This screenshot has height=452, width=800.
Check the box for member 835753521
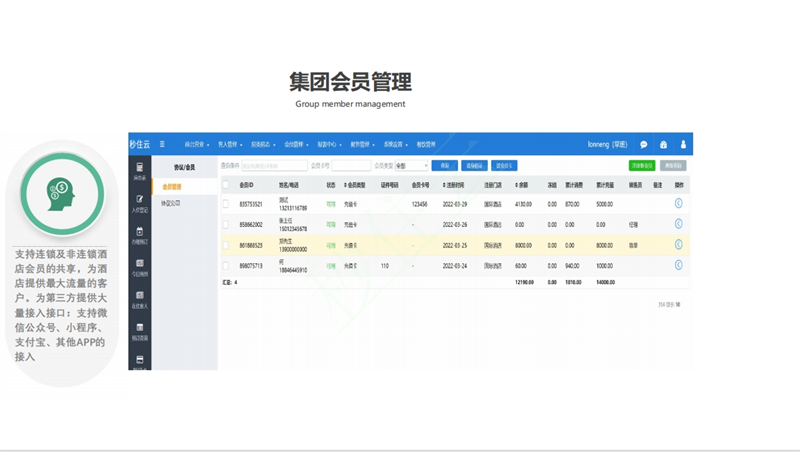pos(226,203)
